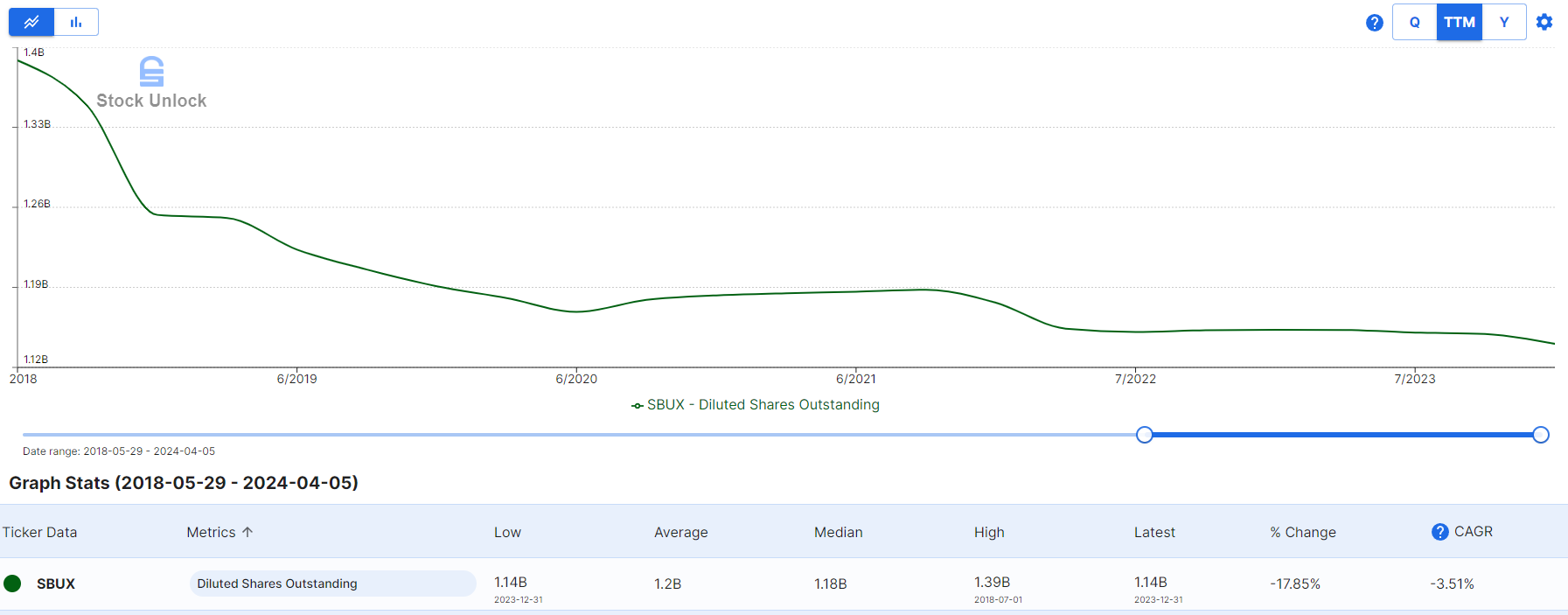The height and width of the screenshot is (615, 1568).
Task: Click the Average column header
Action: 681,532
